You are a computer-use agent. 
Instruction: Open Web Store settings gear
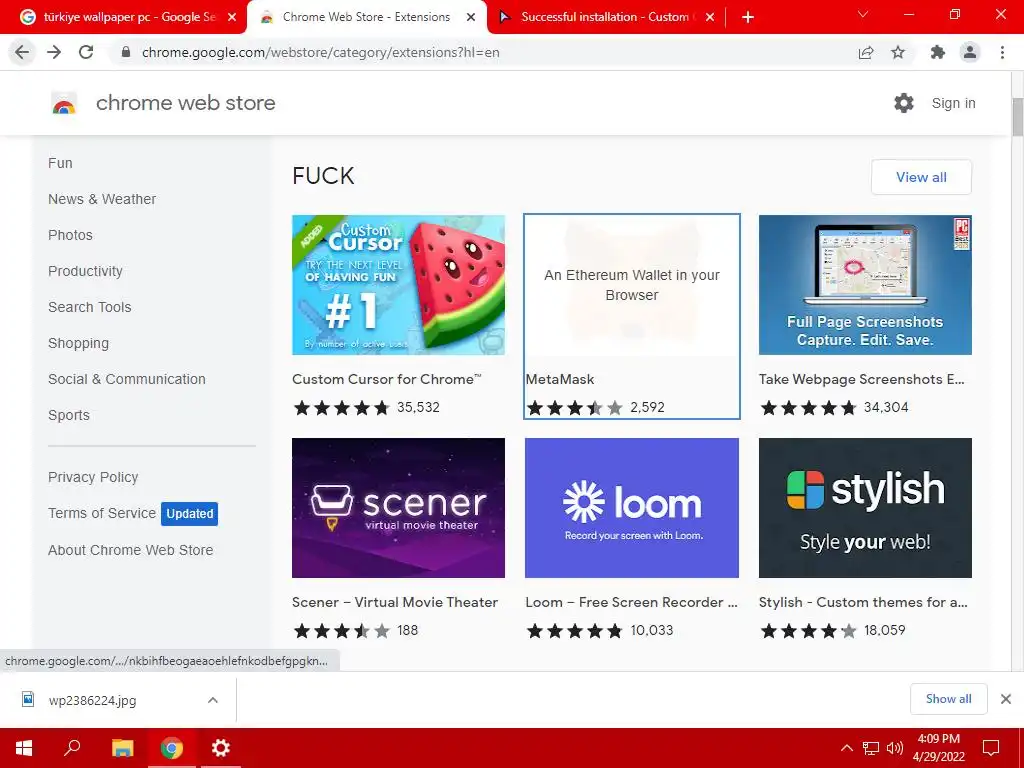904,103
